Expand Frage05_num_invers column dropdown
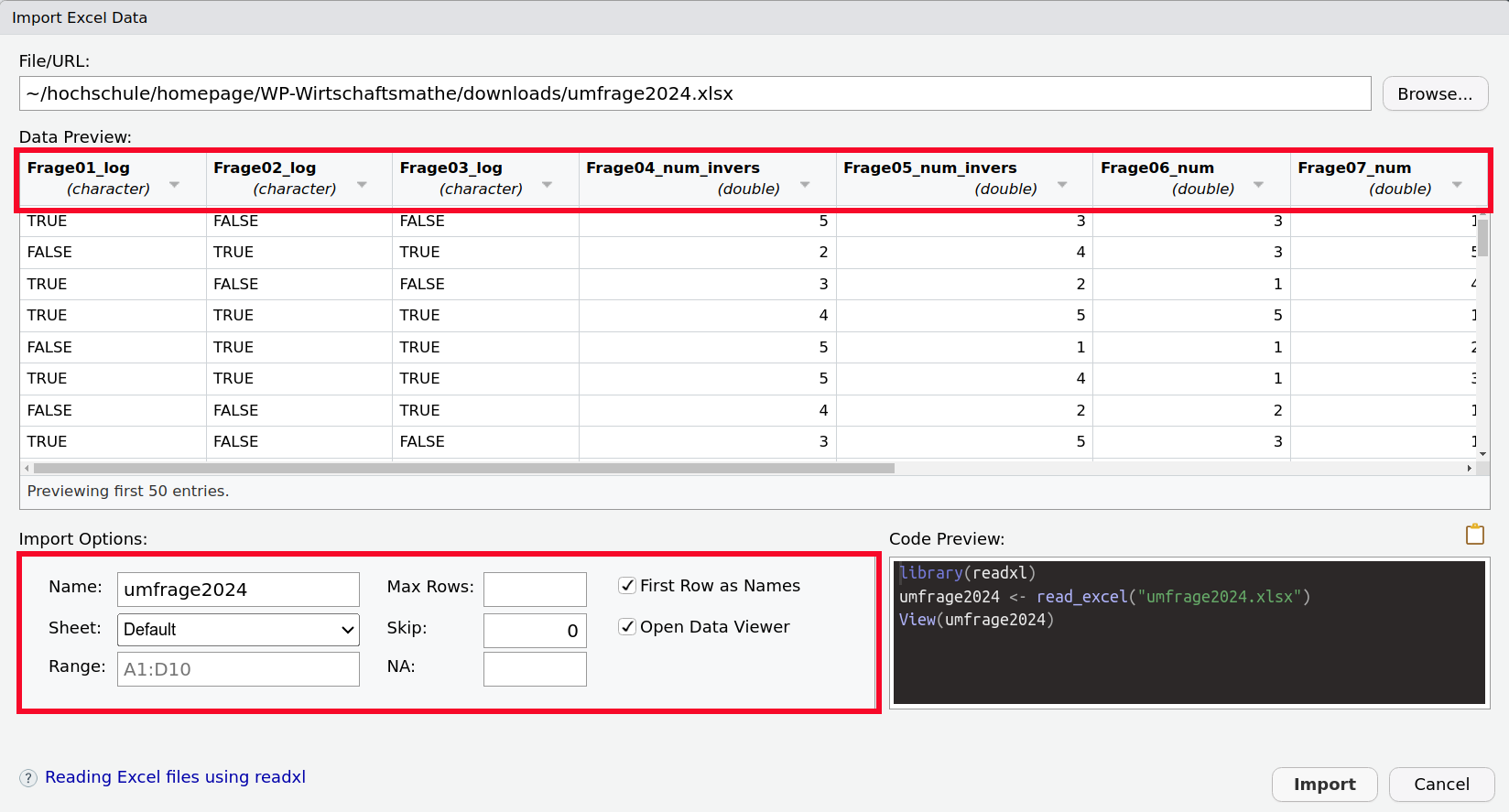The image size is (1509, 812). 1062,186
